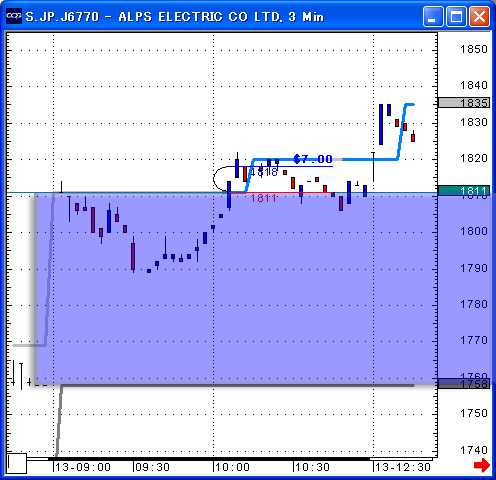Click the black curved arc at 10:00

(221, 179)
